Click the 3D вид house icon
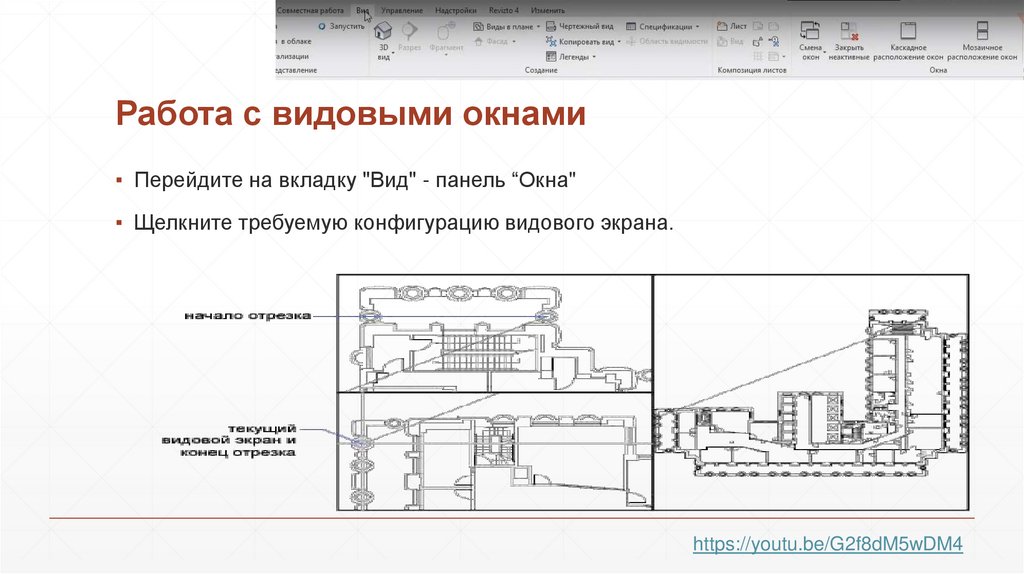Image resolution: width=1024 pixels, height=574 pixels. click(x=383, y=30)
